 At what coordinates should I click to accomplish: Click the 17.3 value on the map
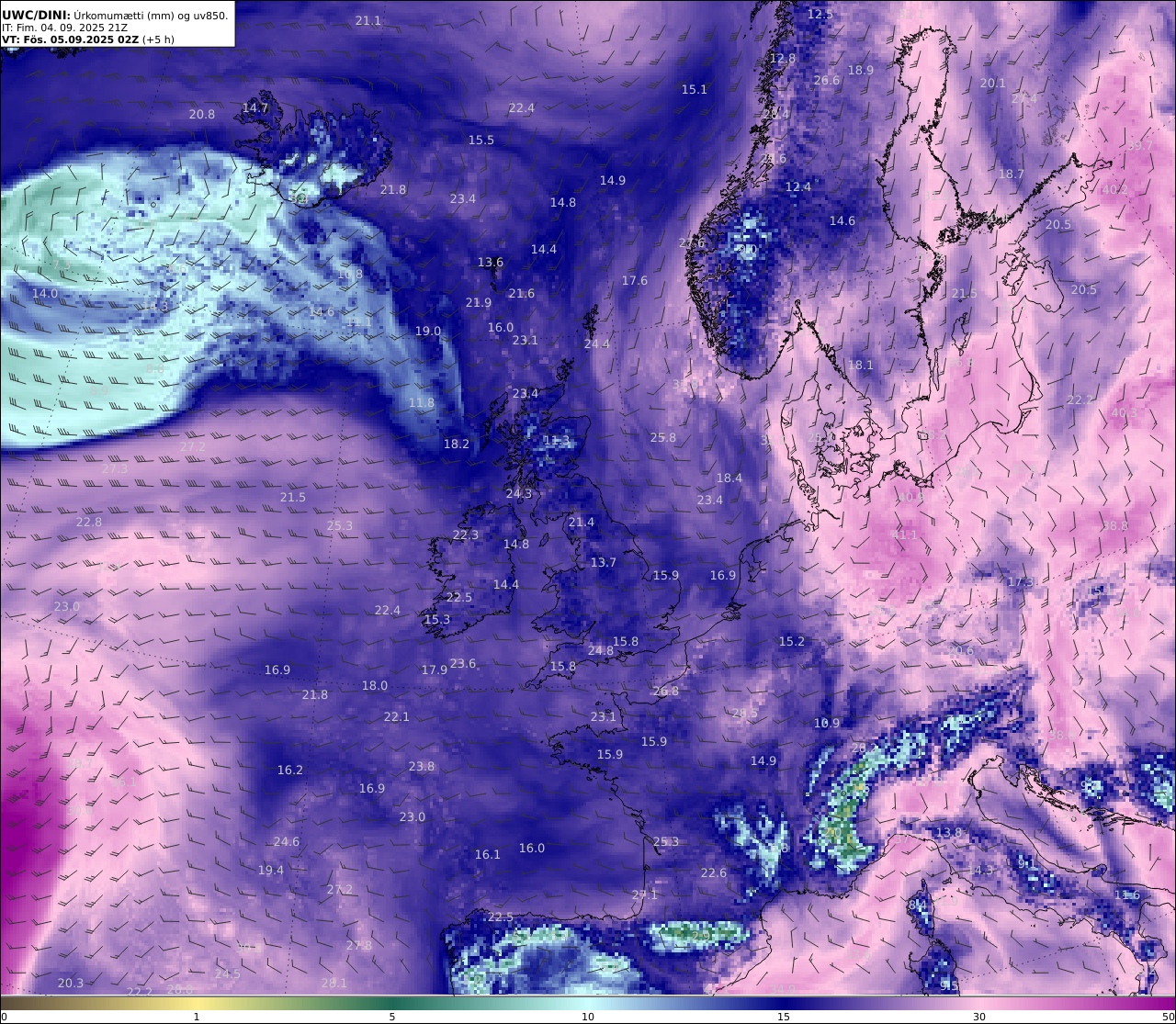click(1021, 581)
